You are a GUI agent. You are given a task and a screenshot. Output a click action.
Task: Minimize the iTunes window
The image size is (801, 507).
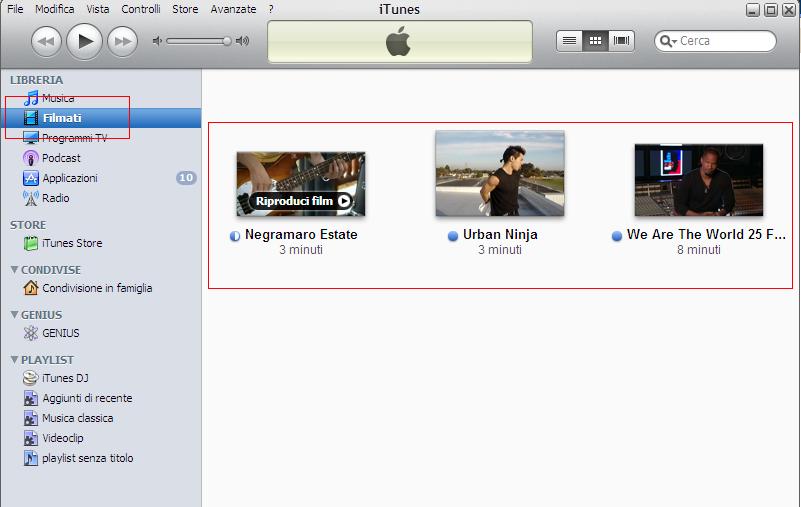click(x=752, y=10)
